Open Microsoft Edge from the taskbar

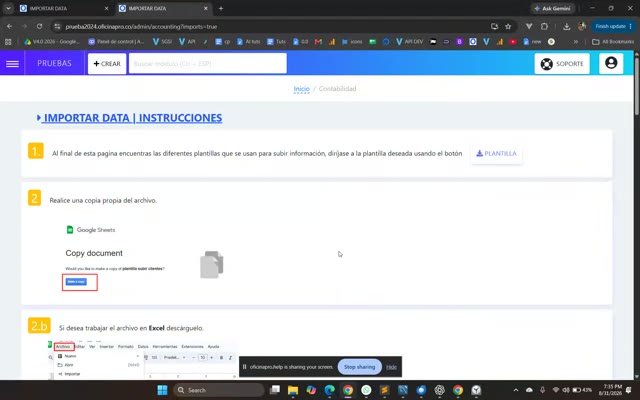[x=329, y=390]
